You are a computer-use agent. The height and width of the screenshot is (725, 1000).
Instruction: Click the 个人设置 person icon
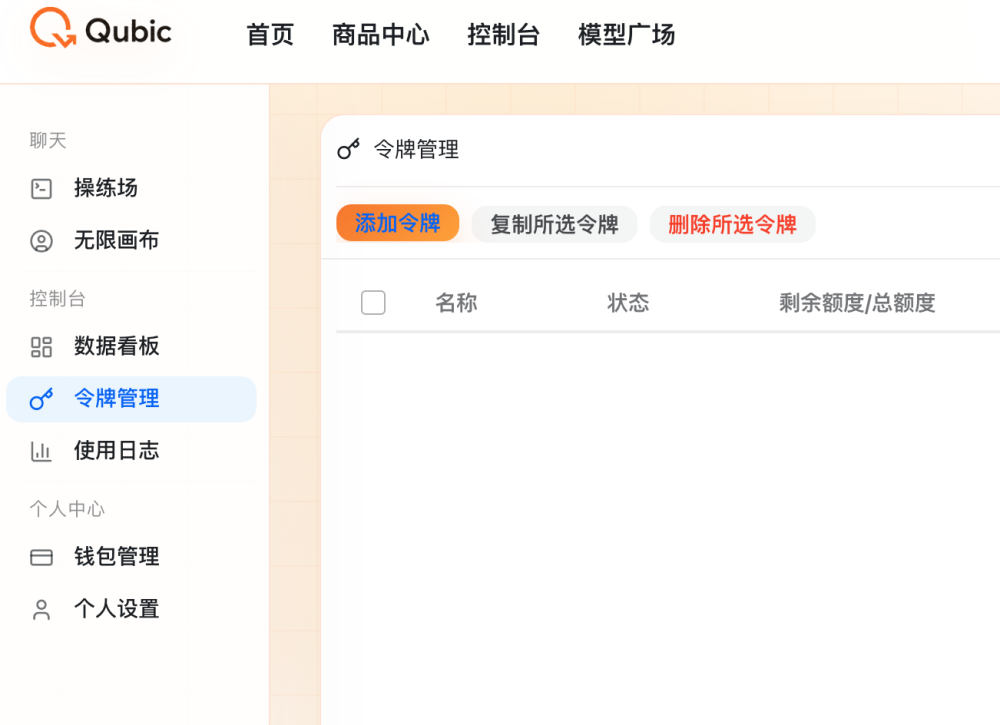(x=41, y=610)
